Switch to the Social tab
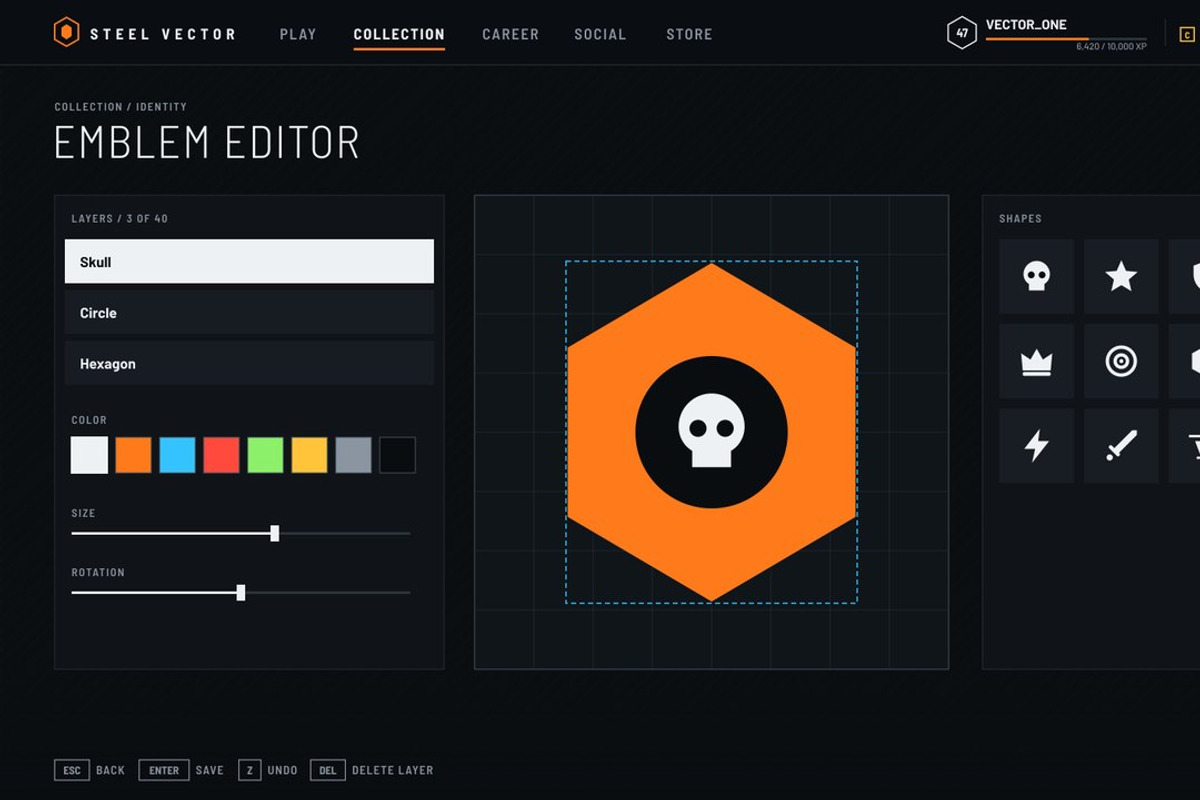The height and width of the screenshot is (800, 1200). pyautogui.click(x=602, y=34)
